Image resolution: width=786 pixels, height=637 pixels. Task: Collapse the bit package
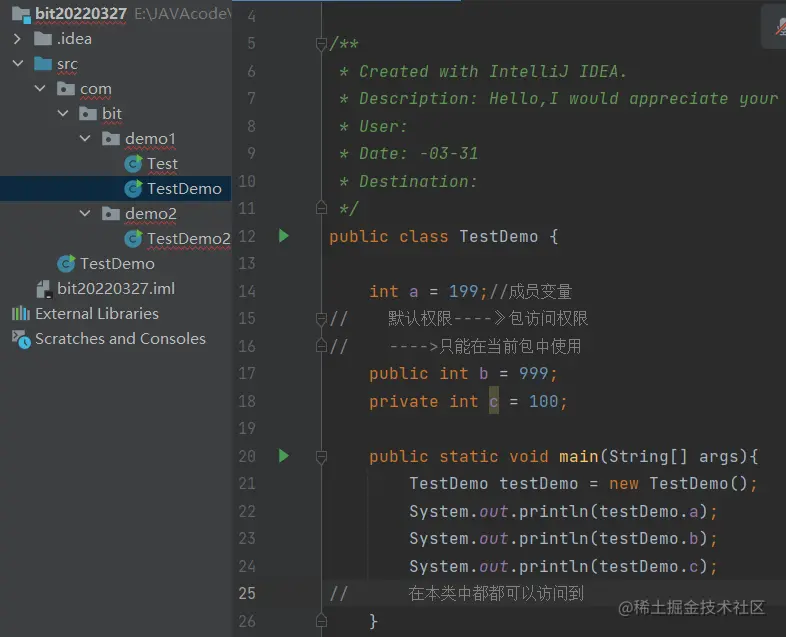point(63,114)
